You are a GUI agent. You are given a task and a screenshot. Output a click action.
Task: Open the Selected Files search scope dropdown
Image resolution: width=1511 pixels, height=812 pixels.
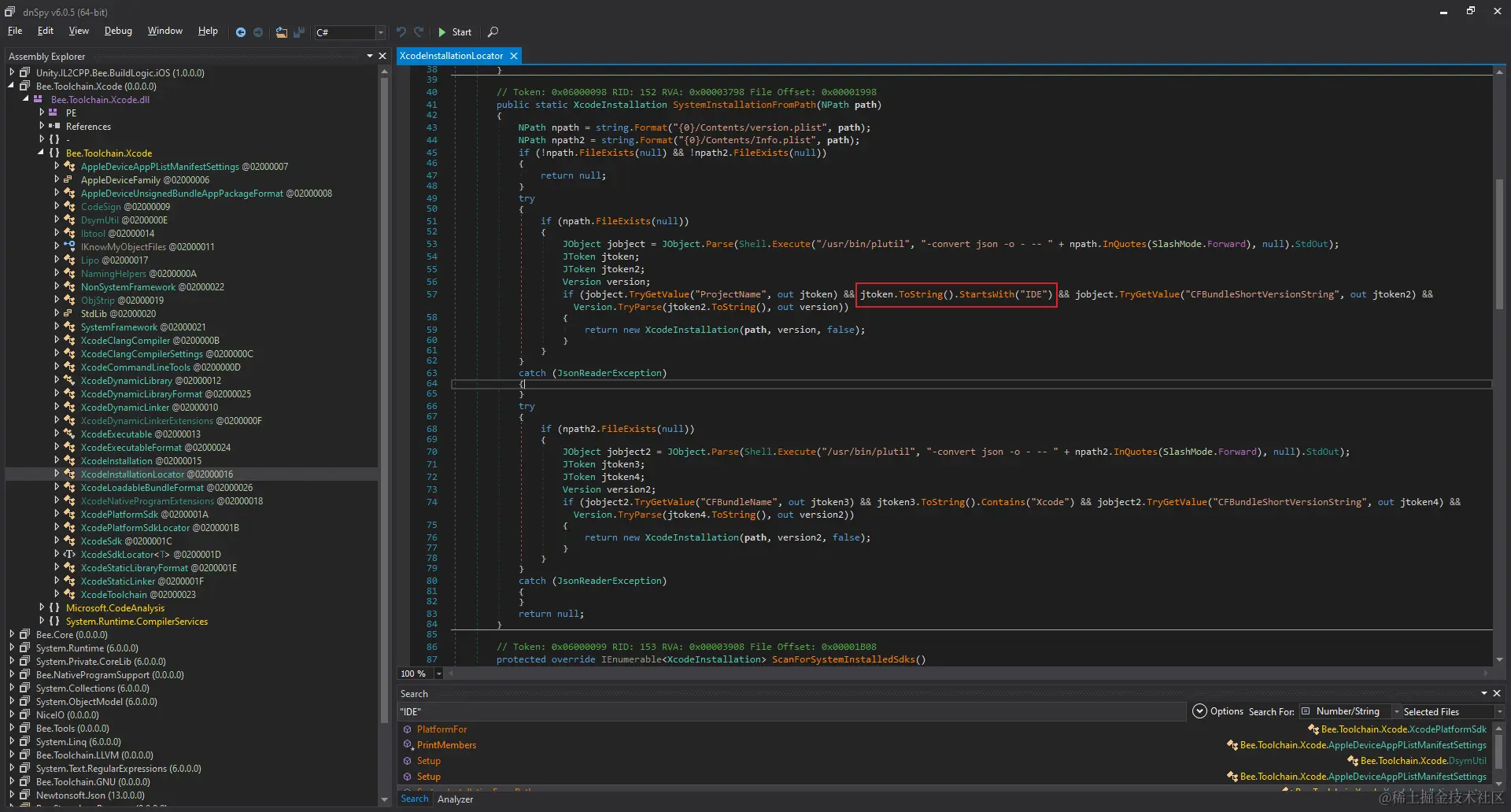pos(1499,711)
